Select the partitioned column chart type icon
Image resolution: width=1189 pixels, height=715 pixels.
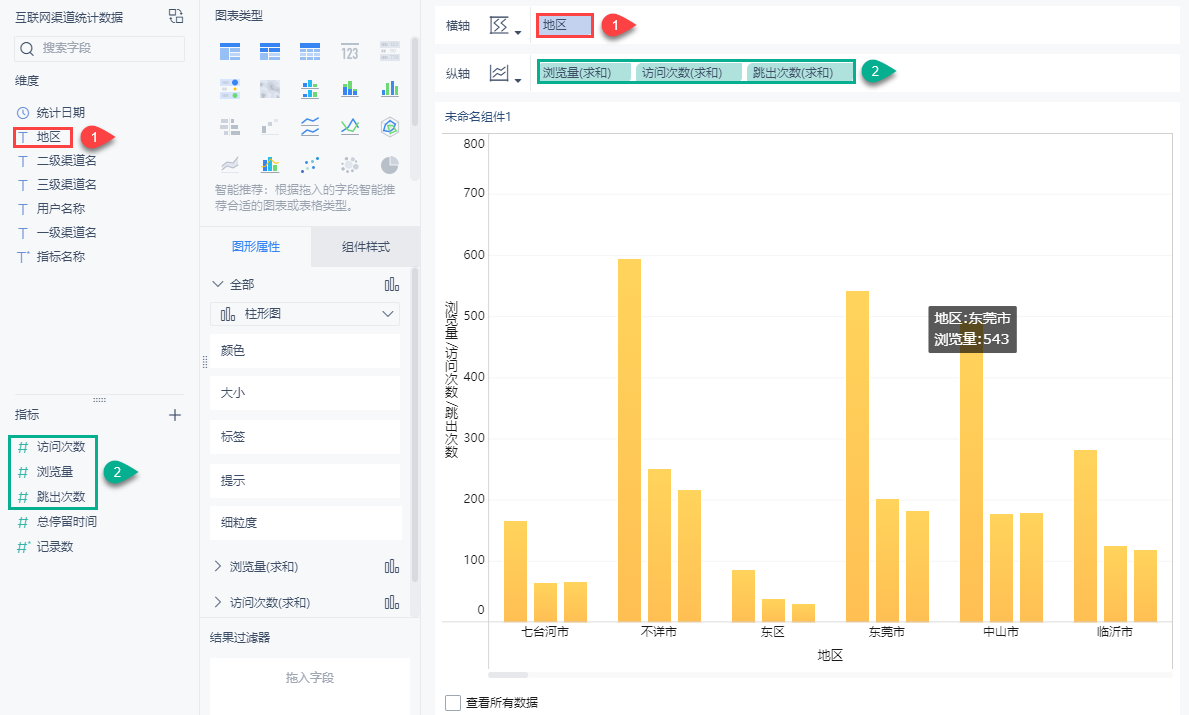(309, 89)
